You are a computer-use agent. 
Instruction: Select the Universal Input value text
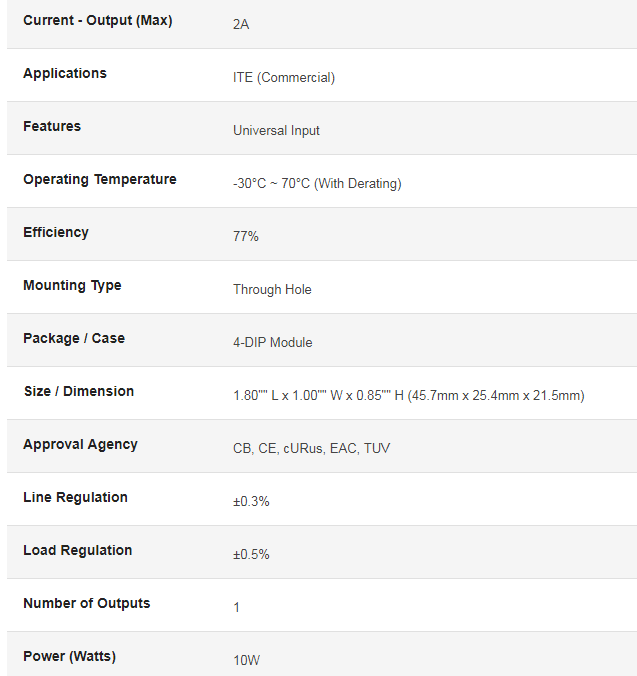point(276,131)
